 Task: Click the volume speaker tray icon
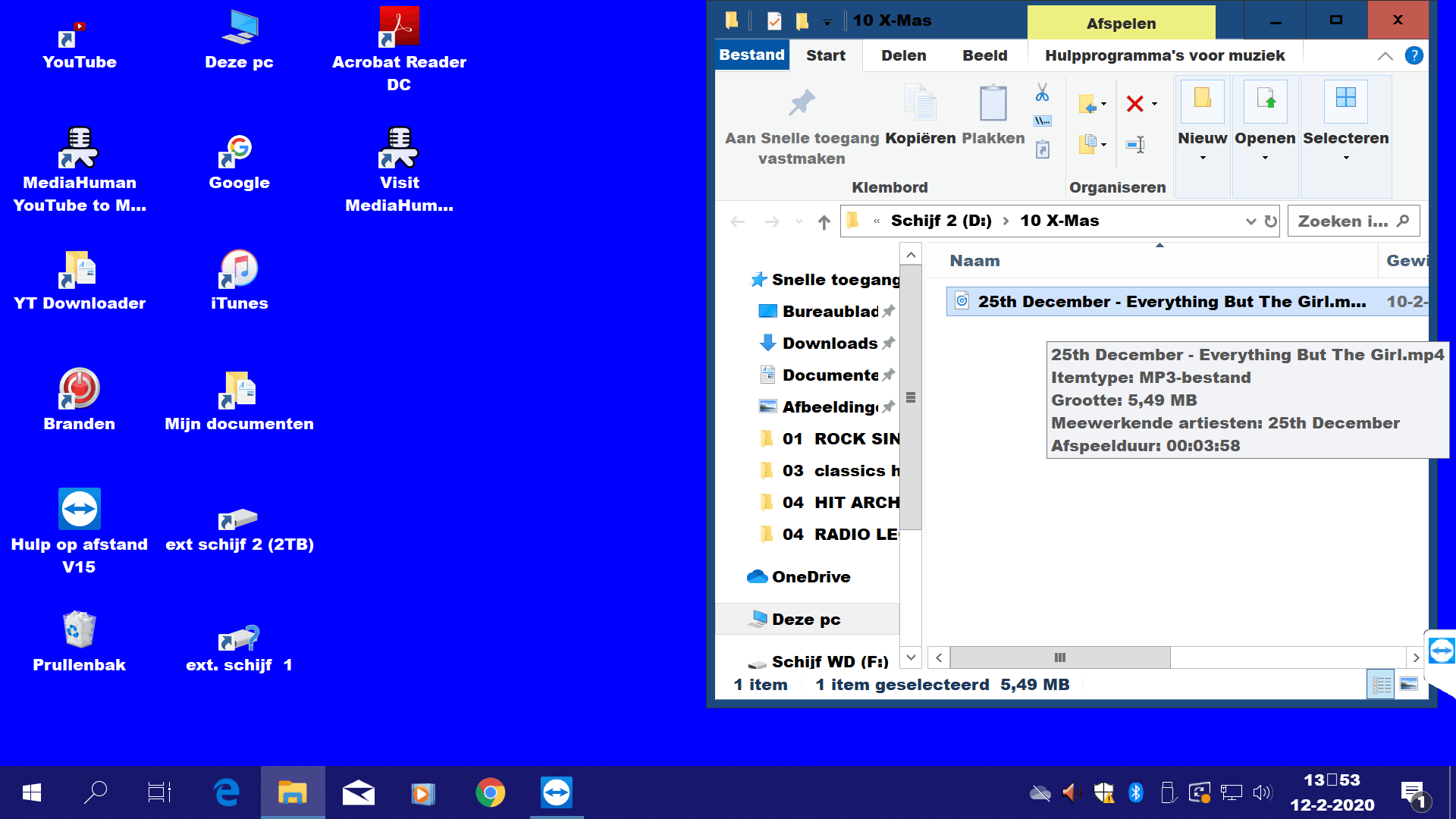tap(1262, 793)
